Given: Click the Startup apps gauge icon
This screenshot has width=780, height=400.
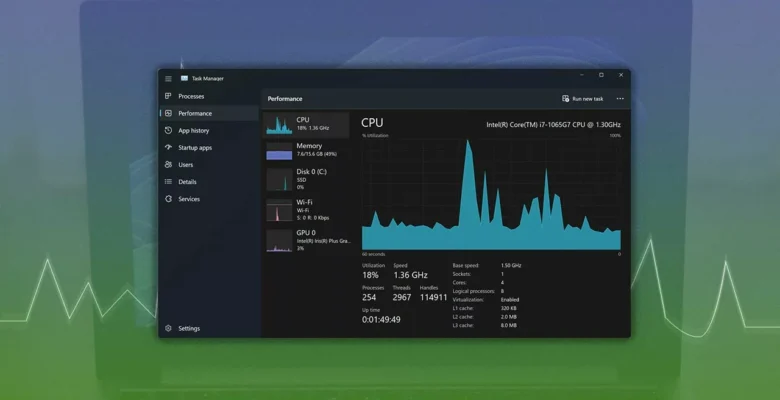Looking at the screenshot, I should click(168, 147).
